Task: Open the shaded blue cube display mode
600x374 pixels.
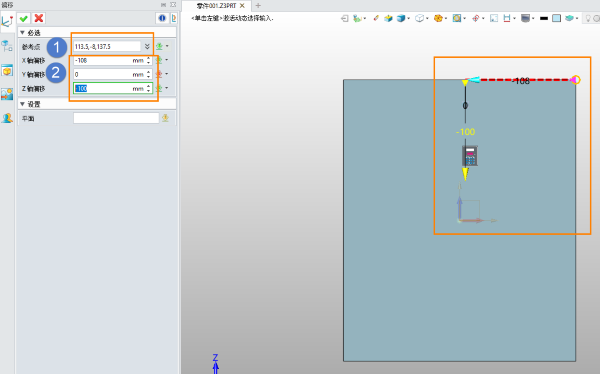Action: [x=401, y=18]
